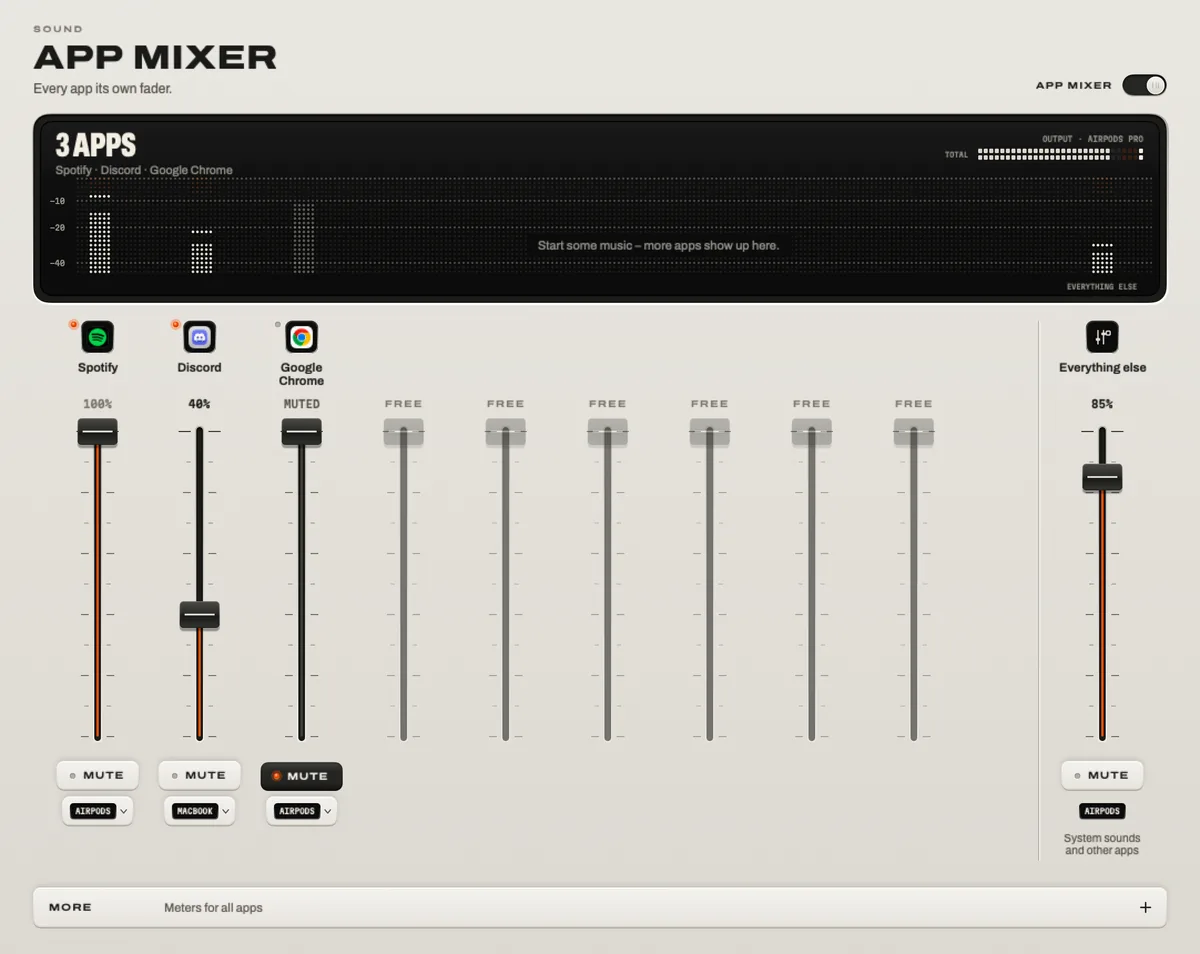Click the Google Chrome channel name label
Image resolution: width=1200 pixels, height=954 pixels.
[301, 374]
